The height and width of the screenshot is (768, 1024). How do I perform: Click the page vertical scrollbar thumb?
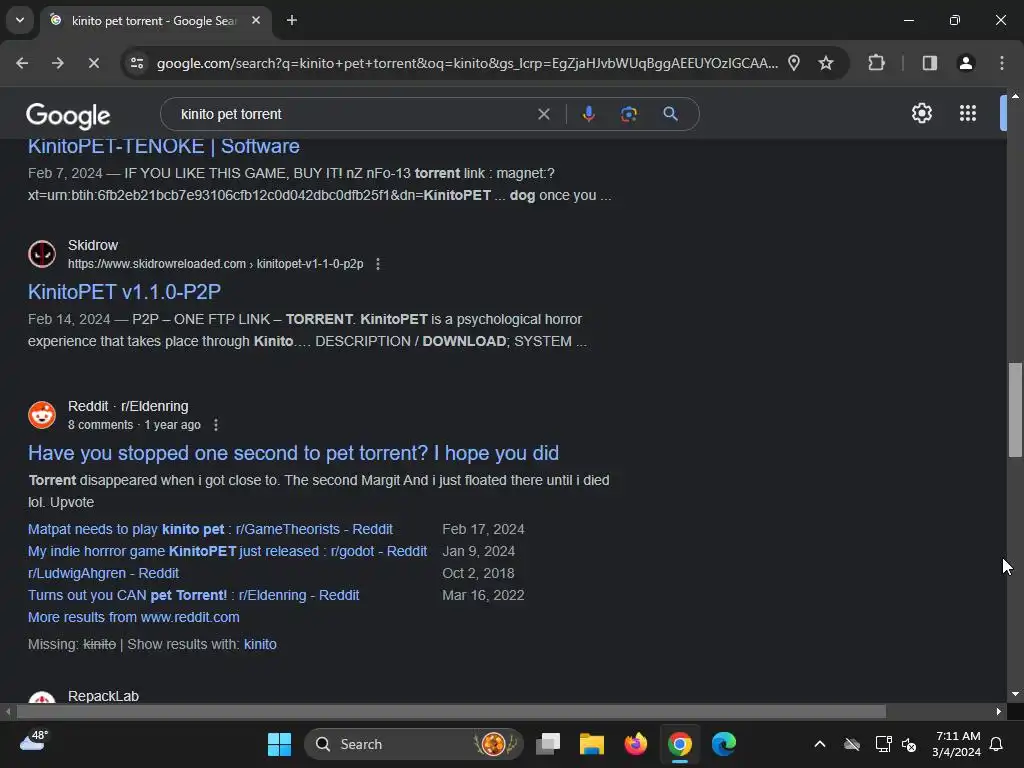click(1016, 410)
